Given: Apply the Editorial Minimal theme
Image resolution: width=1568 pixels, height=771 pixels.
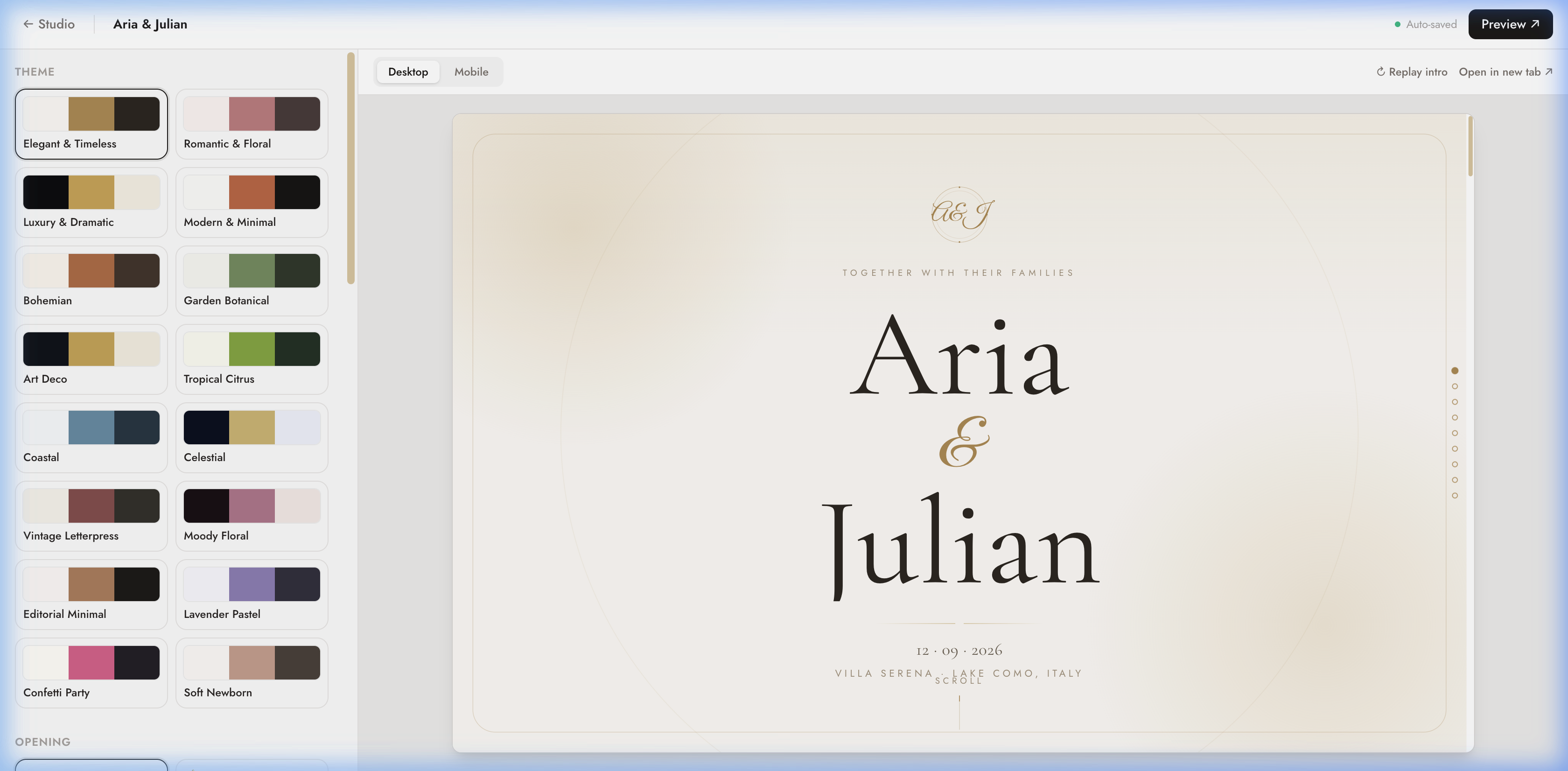Looking at the screenshot, I should point(91,595).
